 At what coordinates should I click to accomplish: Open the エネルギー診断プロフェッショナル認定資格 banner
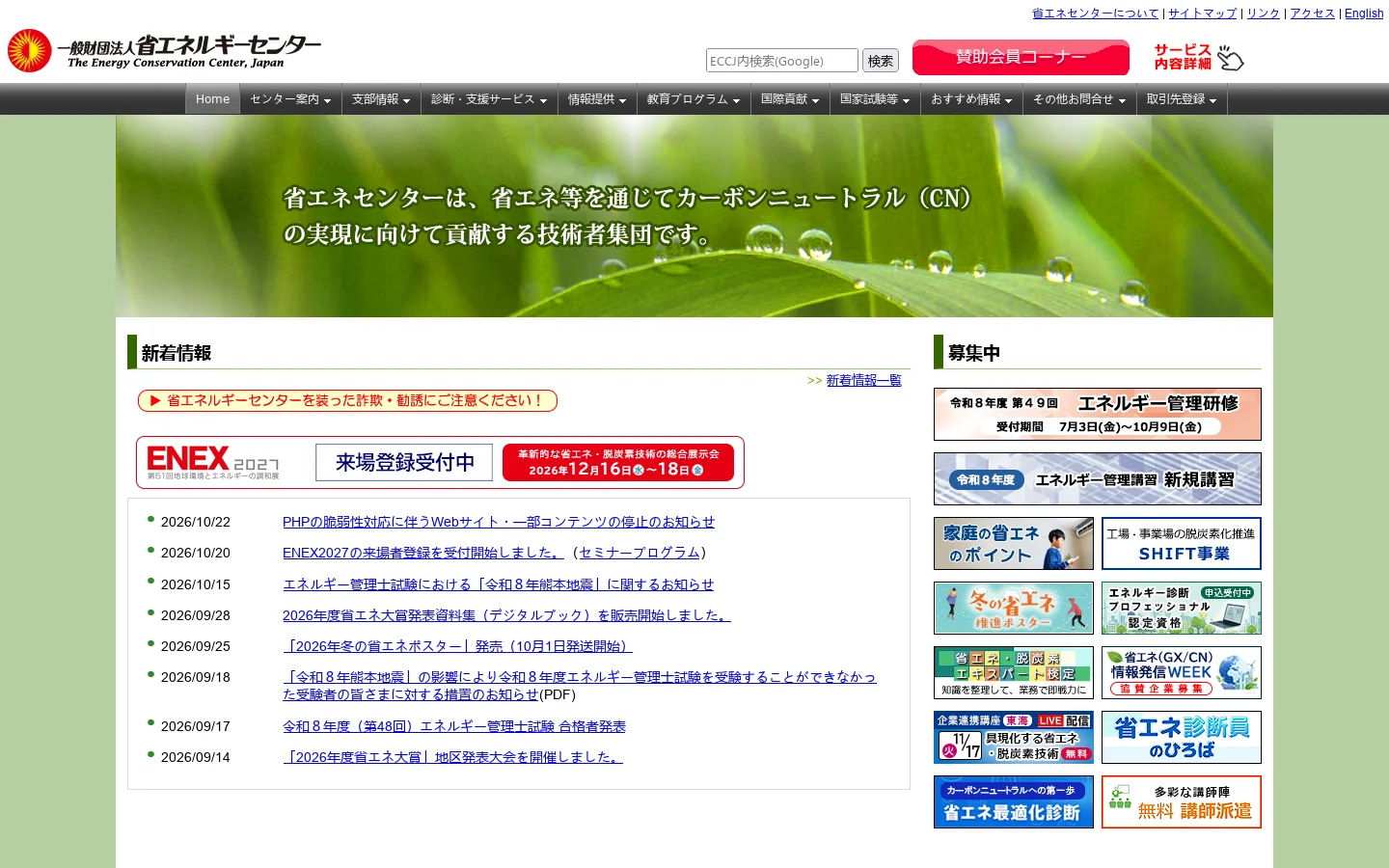coord(1182,608)
